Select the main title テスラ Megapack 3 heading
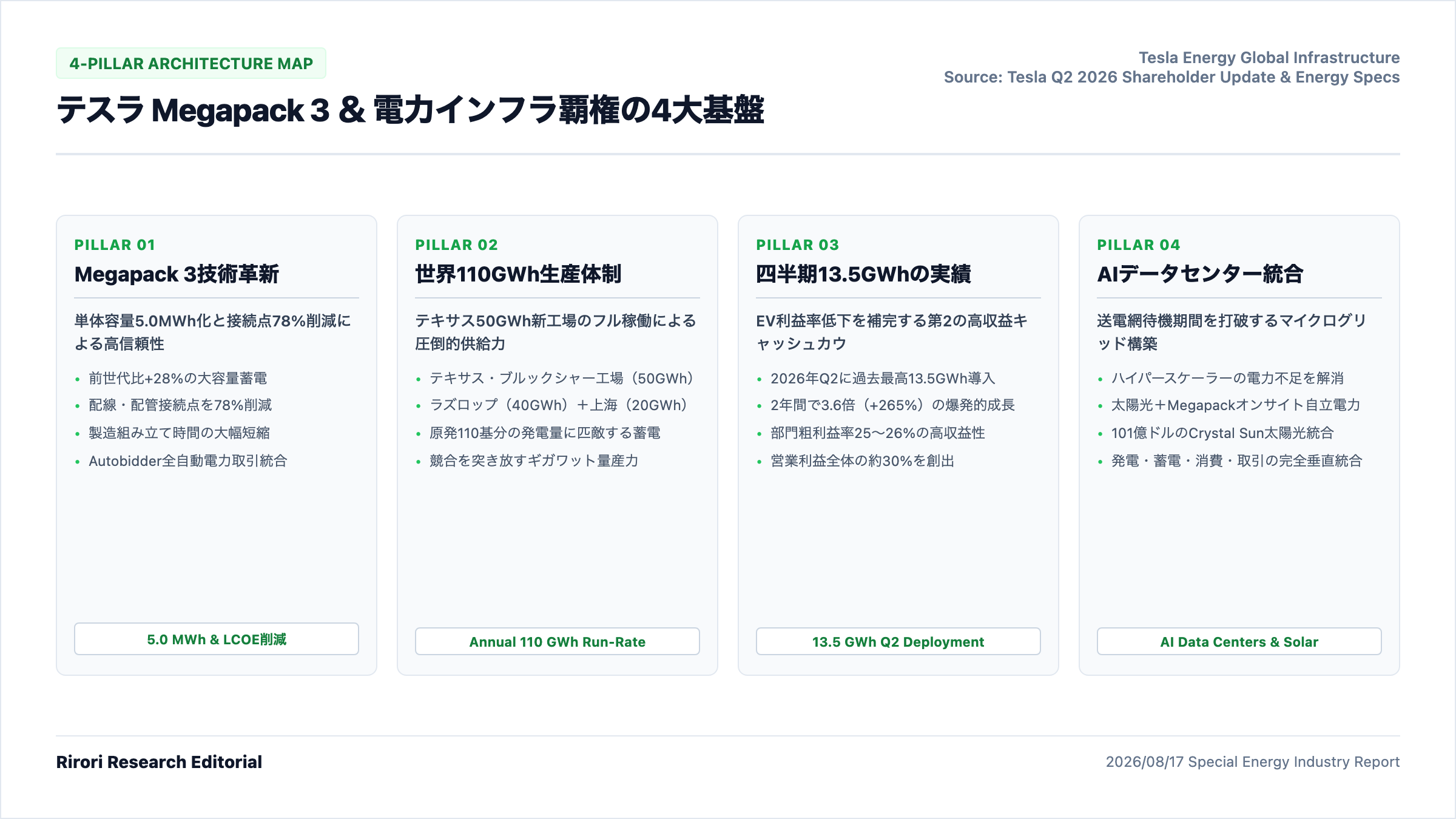Viewport: 1456px width, 819px height. click(x=410, y=110)
